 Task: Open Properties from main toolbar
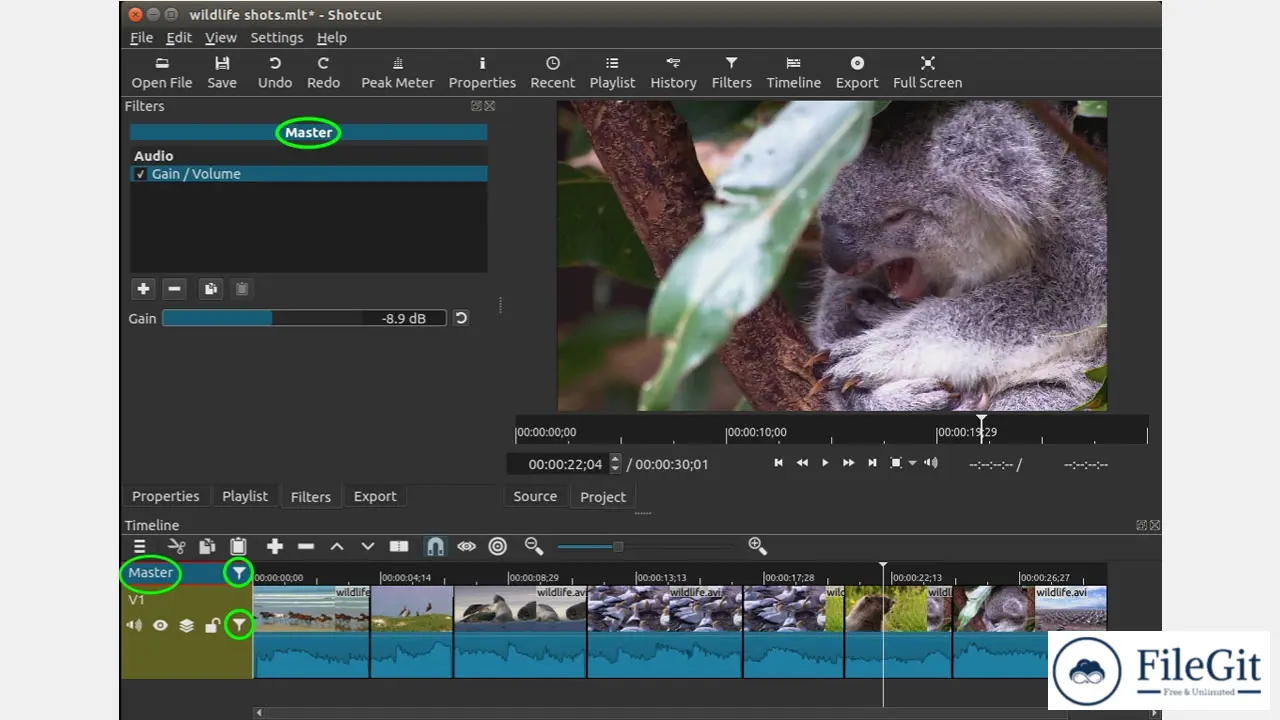(482, 73)
